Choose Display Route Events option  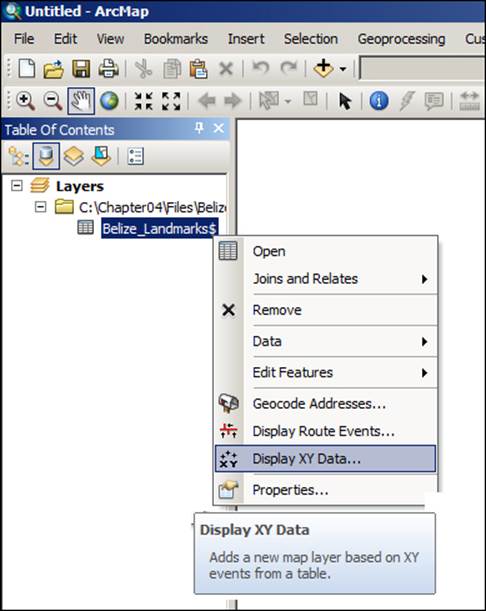(325, 431)
